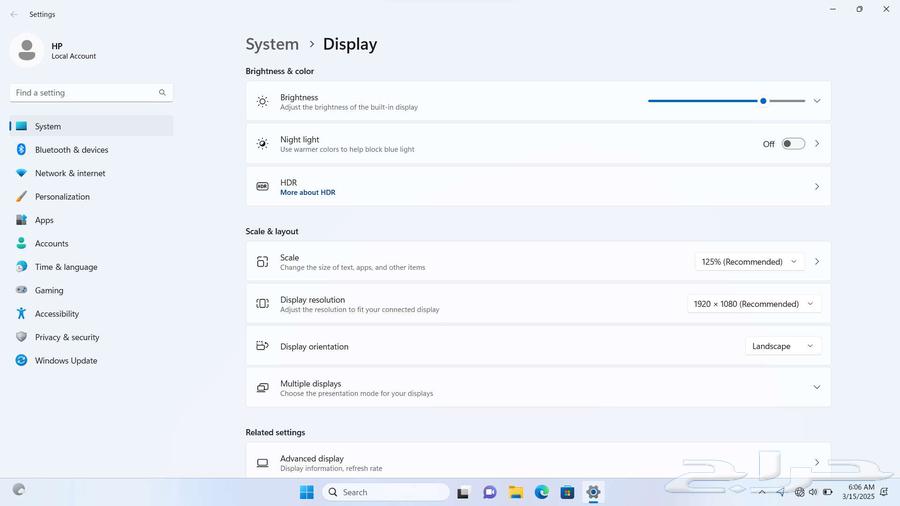Viewport: 900px width, 506px height.
Task: Select Personalization in the sidebar
Action: (x=62, y=197)
